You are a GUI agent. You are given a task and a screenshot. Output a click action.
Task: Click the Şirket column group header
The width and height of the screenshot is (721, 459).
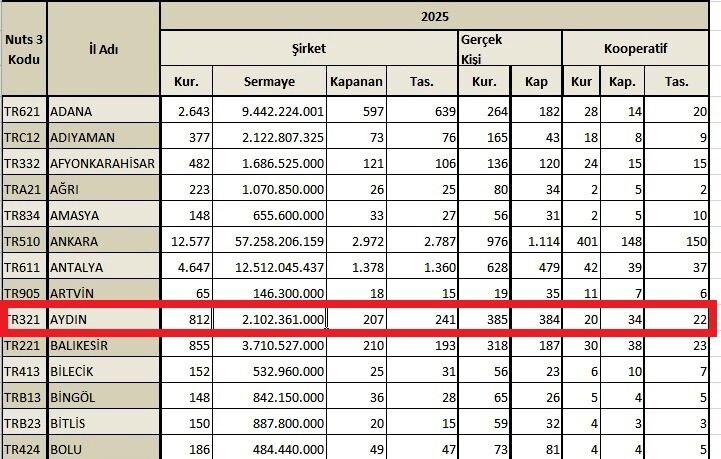[309, 48]
